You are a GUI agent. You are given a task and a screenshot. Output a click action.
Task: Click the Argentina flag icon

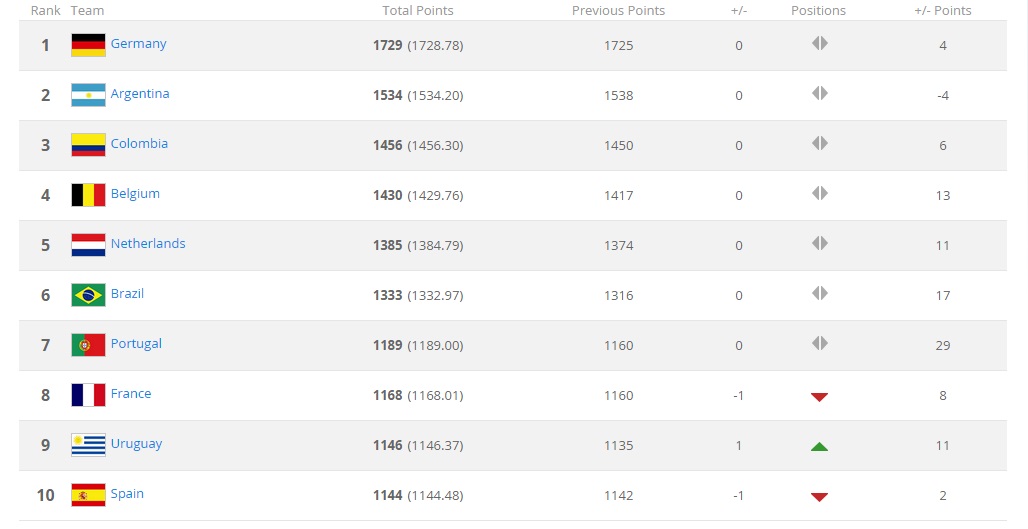89,95
